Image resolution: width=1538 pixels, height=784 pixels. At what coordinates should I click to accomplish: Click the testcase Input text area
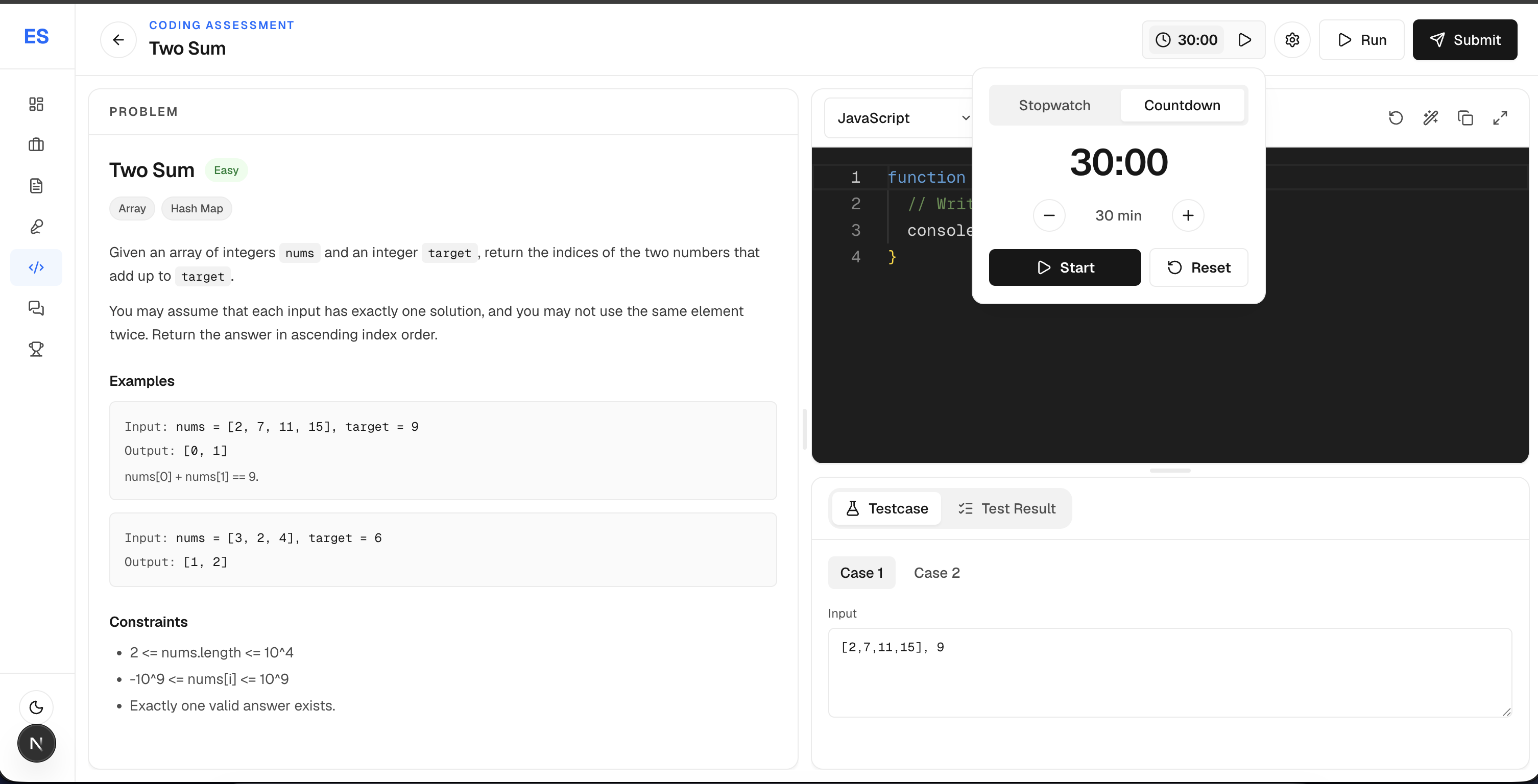(1170, 672)
